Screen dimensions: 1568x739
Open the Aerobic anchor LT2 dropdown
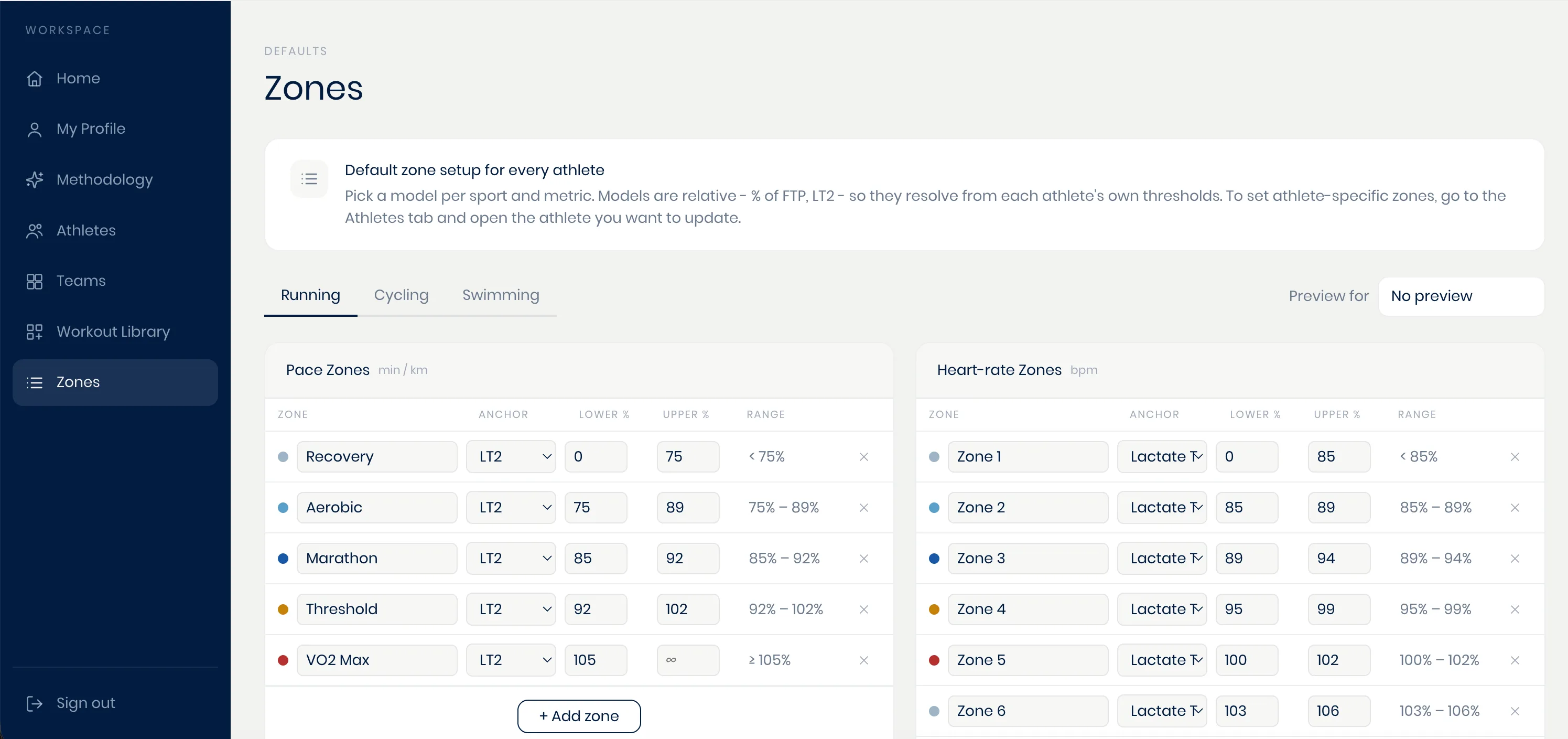pos(511,508)
